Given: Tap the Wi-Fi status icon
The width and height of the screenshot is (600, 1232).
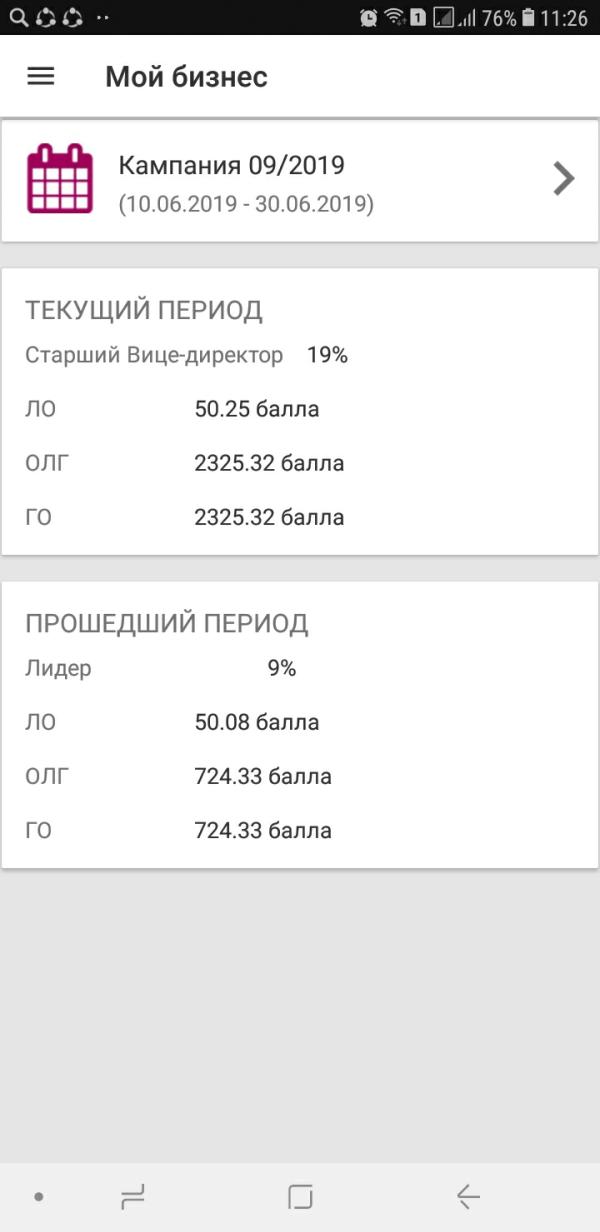Looking at the screenshot, I should (394, 17).
